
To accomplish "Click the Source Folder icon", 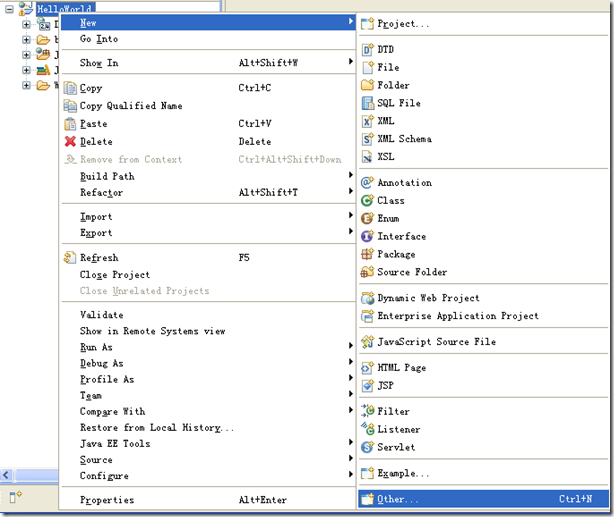I will (367, 272).
